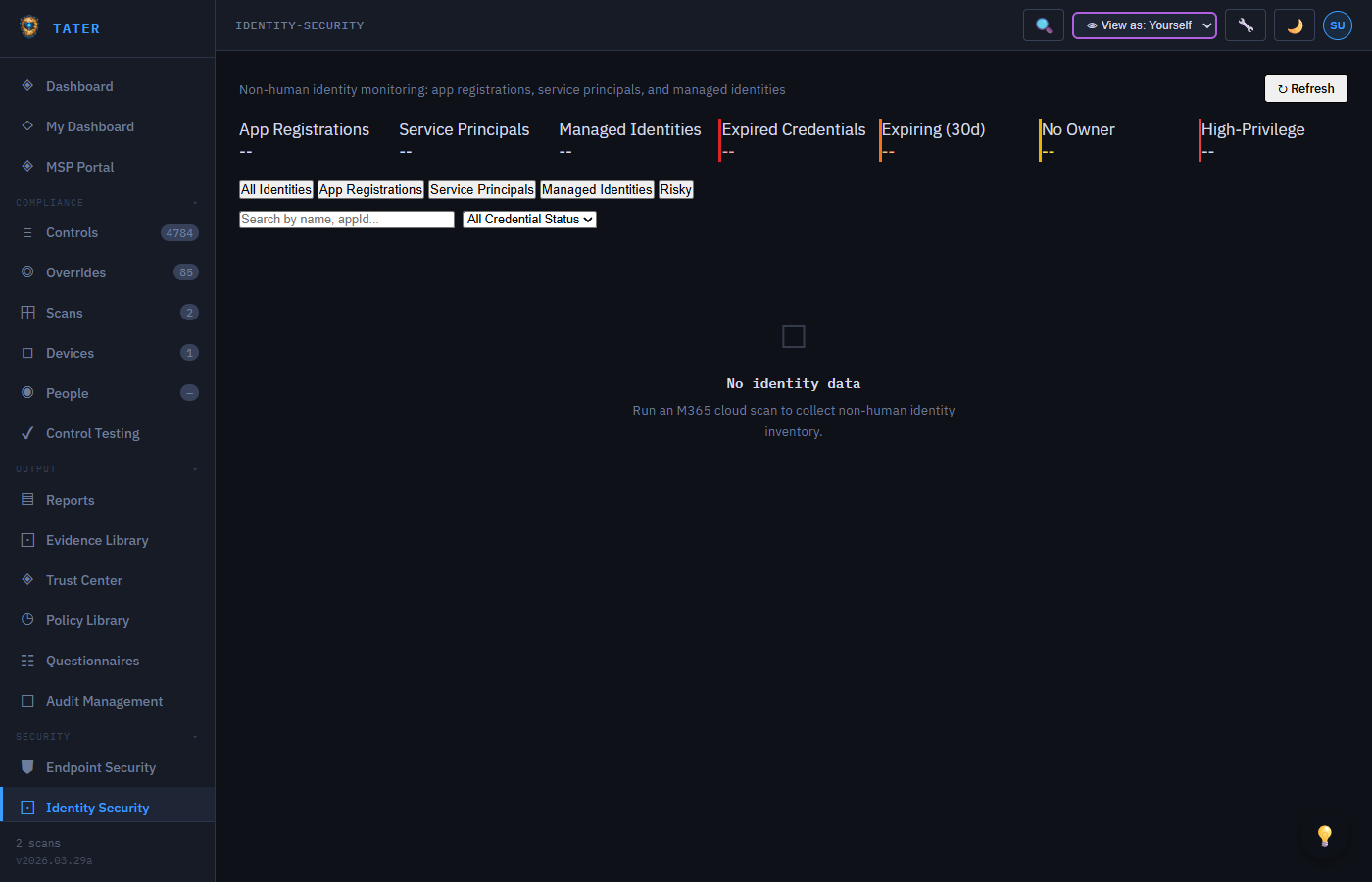
Task: Select the Service Principals filter tab
Action: 482,190
